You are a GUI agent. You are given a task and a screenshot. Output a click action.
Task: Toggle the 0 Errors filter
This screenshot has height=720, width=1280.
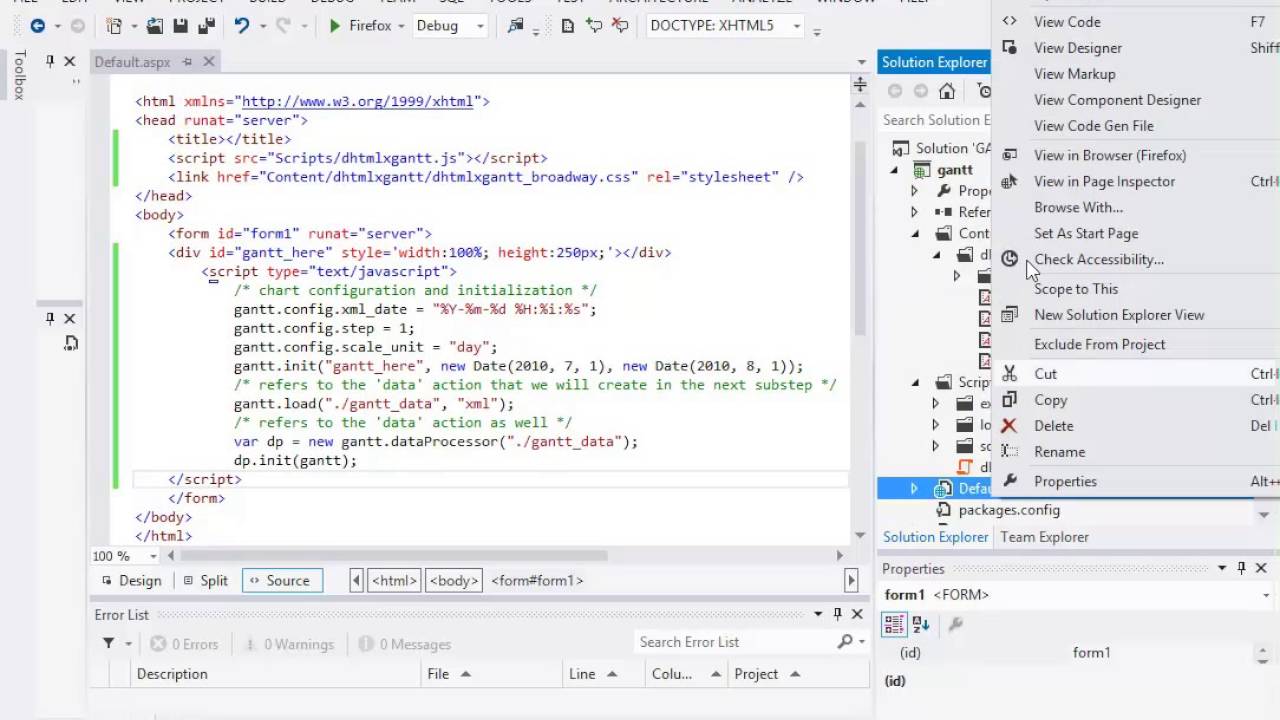click(x=183, y=644)
